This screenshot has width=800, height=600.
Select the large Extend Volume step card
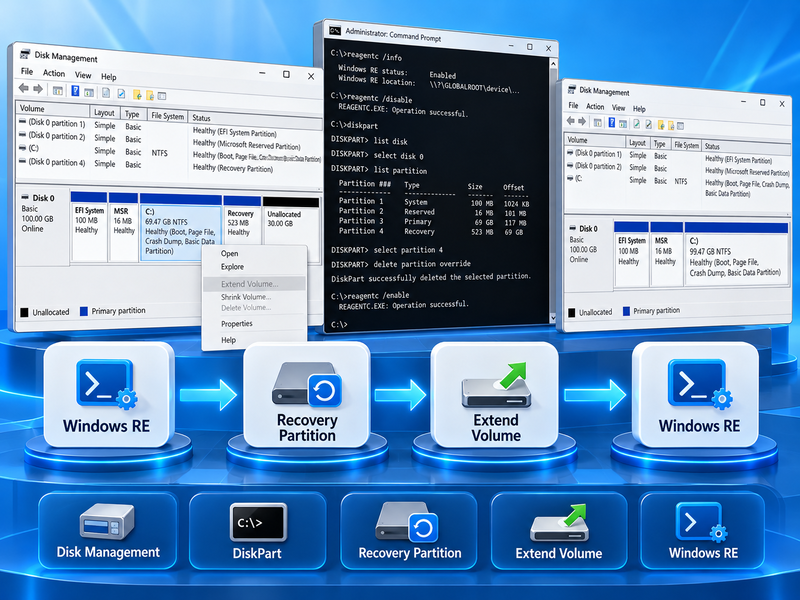495,395
